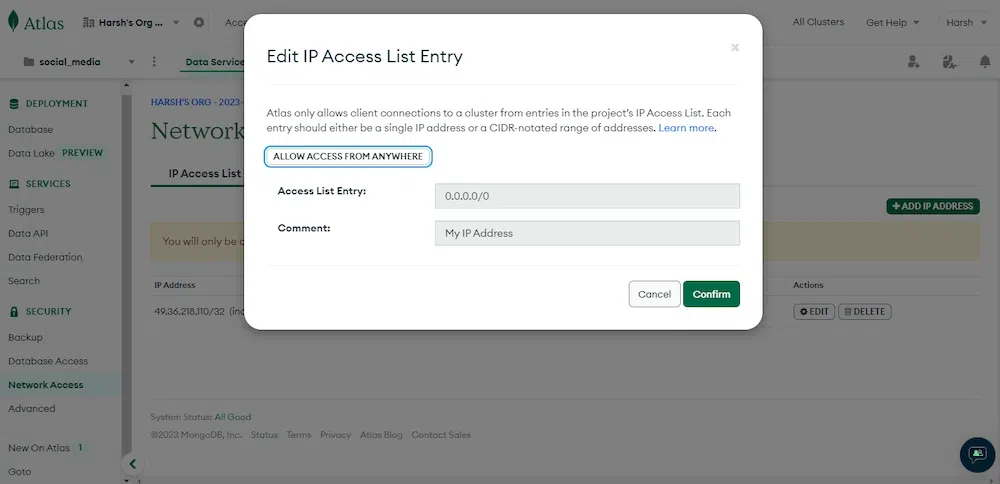
Task: Cancel the IP access entry edit
Action: 654,294
